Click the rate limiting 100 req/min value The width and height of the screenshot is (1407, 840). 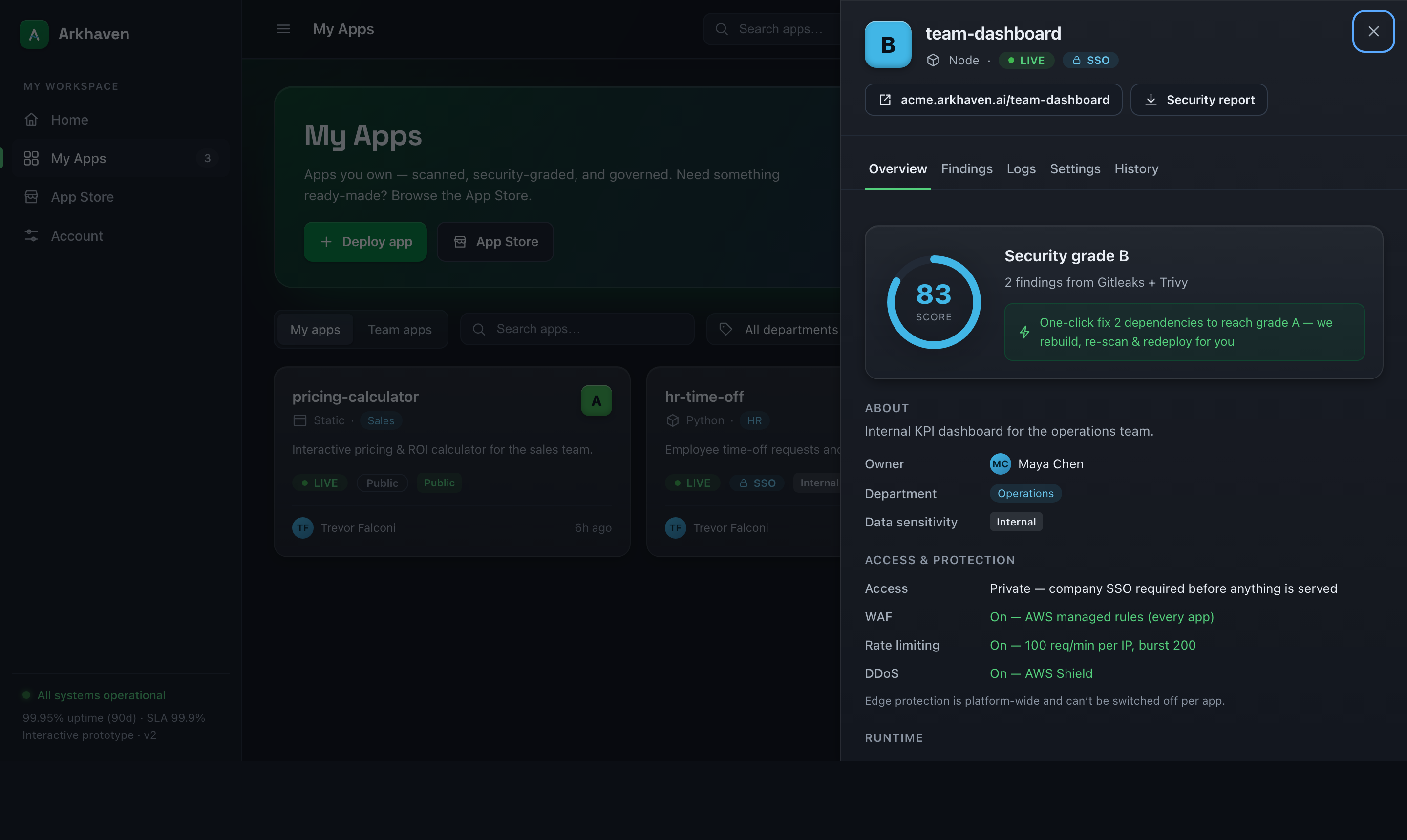coord(1092,645)
